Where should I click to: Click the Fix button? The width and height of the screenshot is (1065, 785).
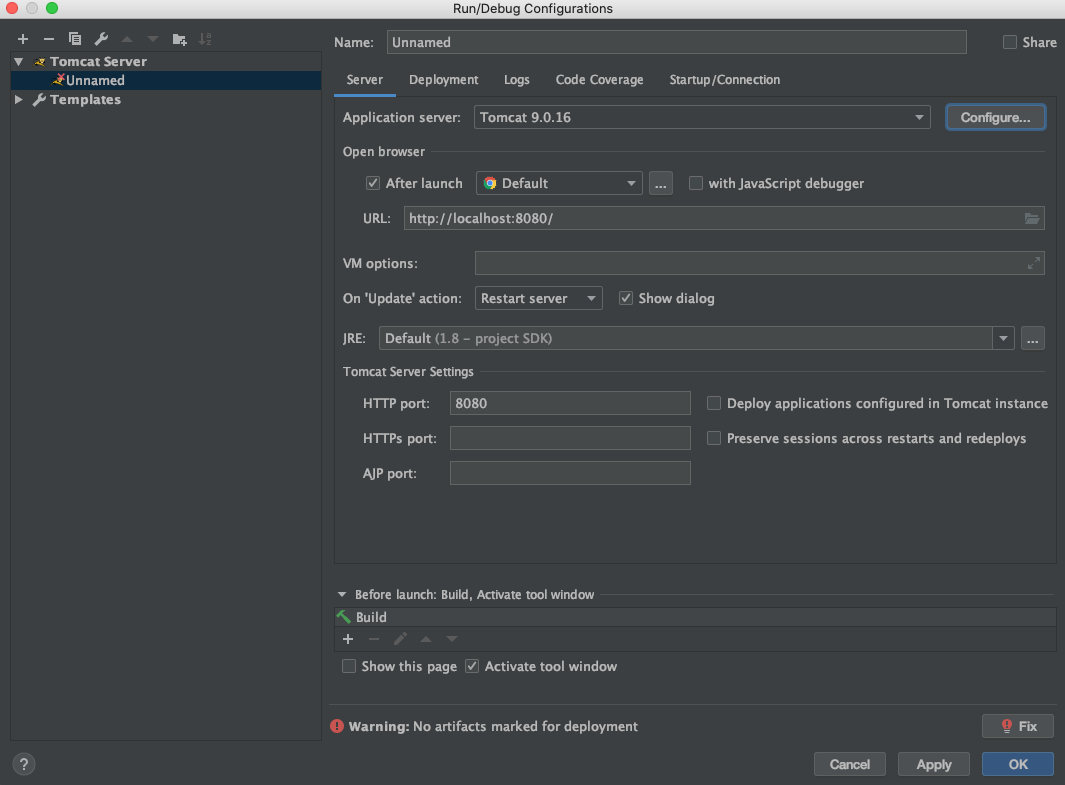tap(1017, 727)
